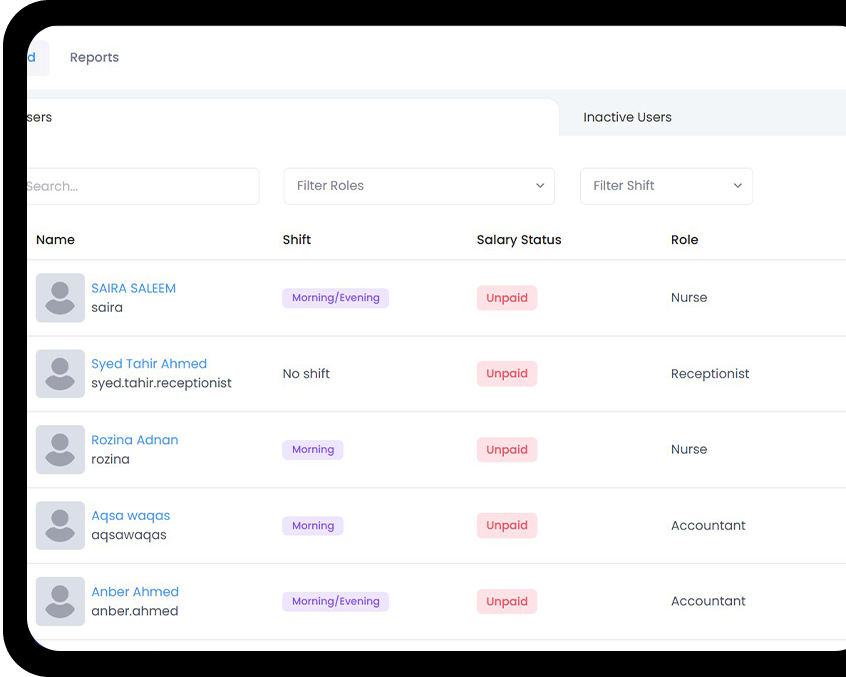Click the Unpaid badge for Aqsa waqas
846x677 pixels.
coord(507,525)
